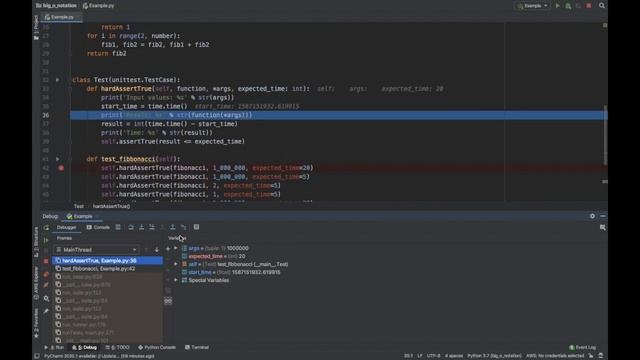Open the Run tool window tab
640x360 pixels.
[x=54, y=347]
